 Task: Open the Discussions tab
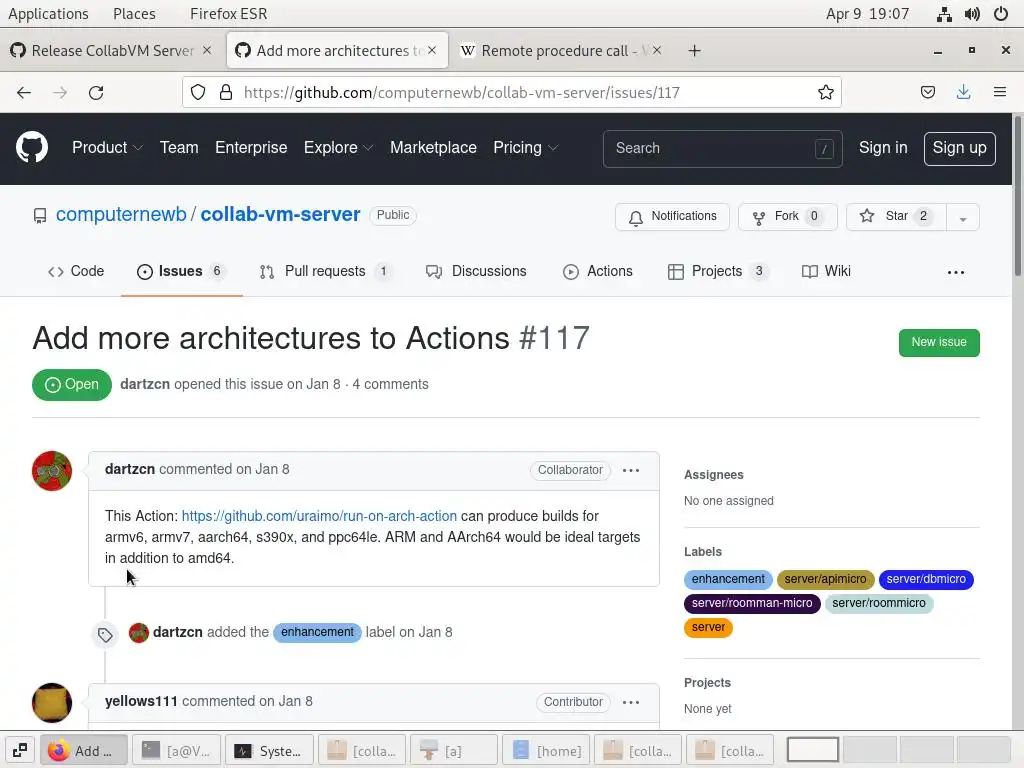point(475,271)
